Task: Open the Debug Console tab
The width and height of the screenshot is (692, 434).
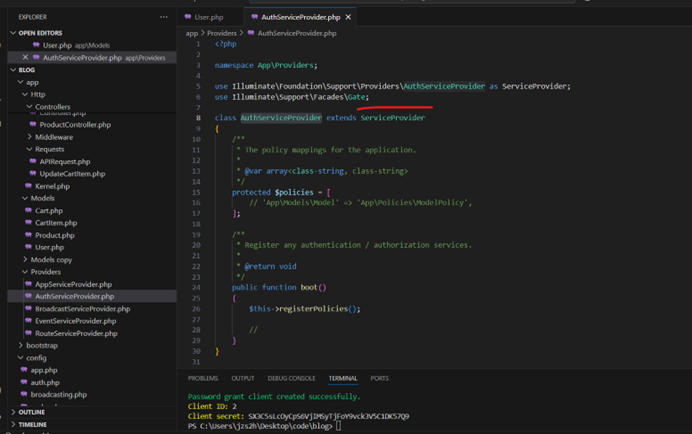Action: [x=291, y=378]
